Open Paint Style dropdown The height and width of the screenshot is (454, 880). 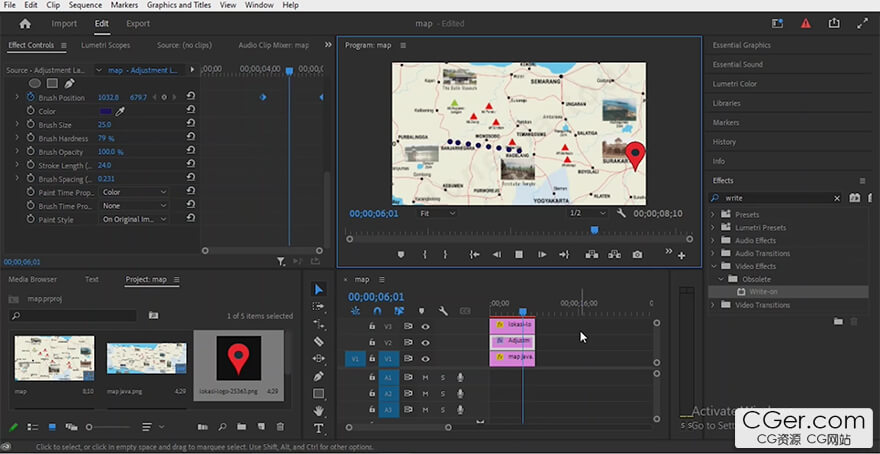[x=134, y=219]
